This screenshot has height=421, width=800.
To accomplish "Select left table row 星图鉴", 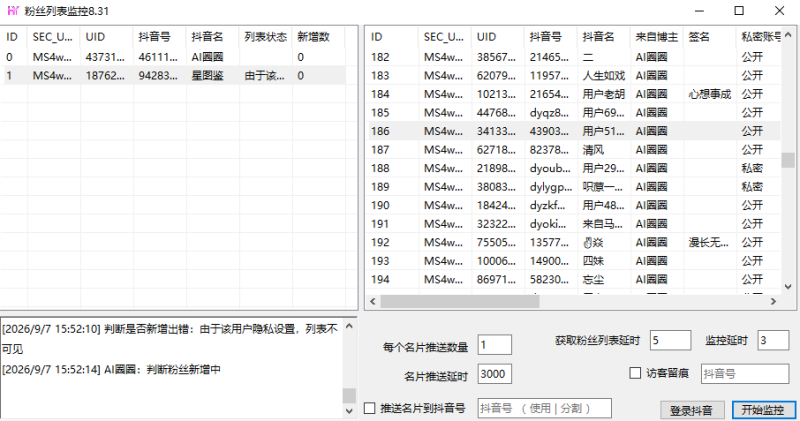I will [173, 76].
